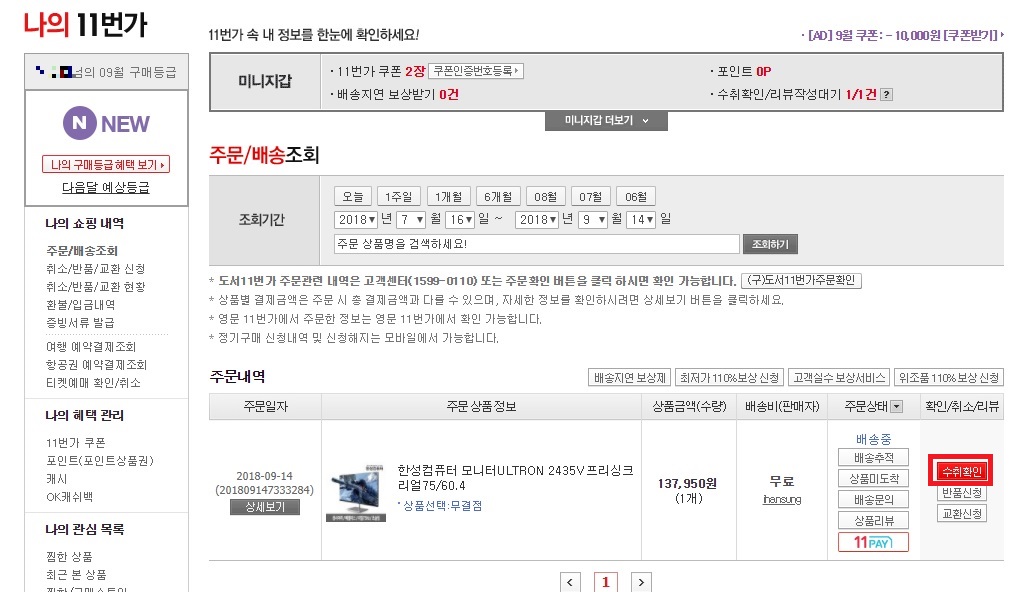The image size is (1010, 592).
Task: Open 증빙서류 발급 in the sidebar
Action: 80,323
